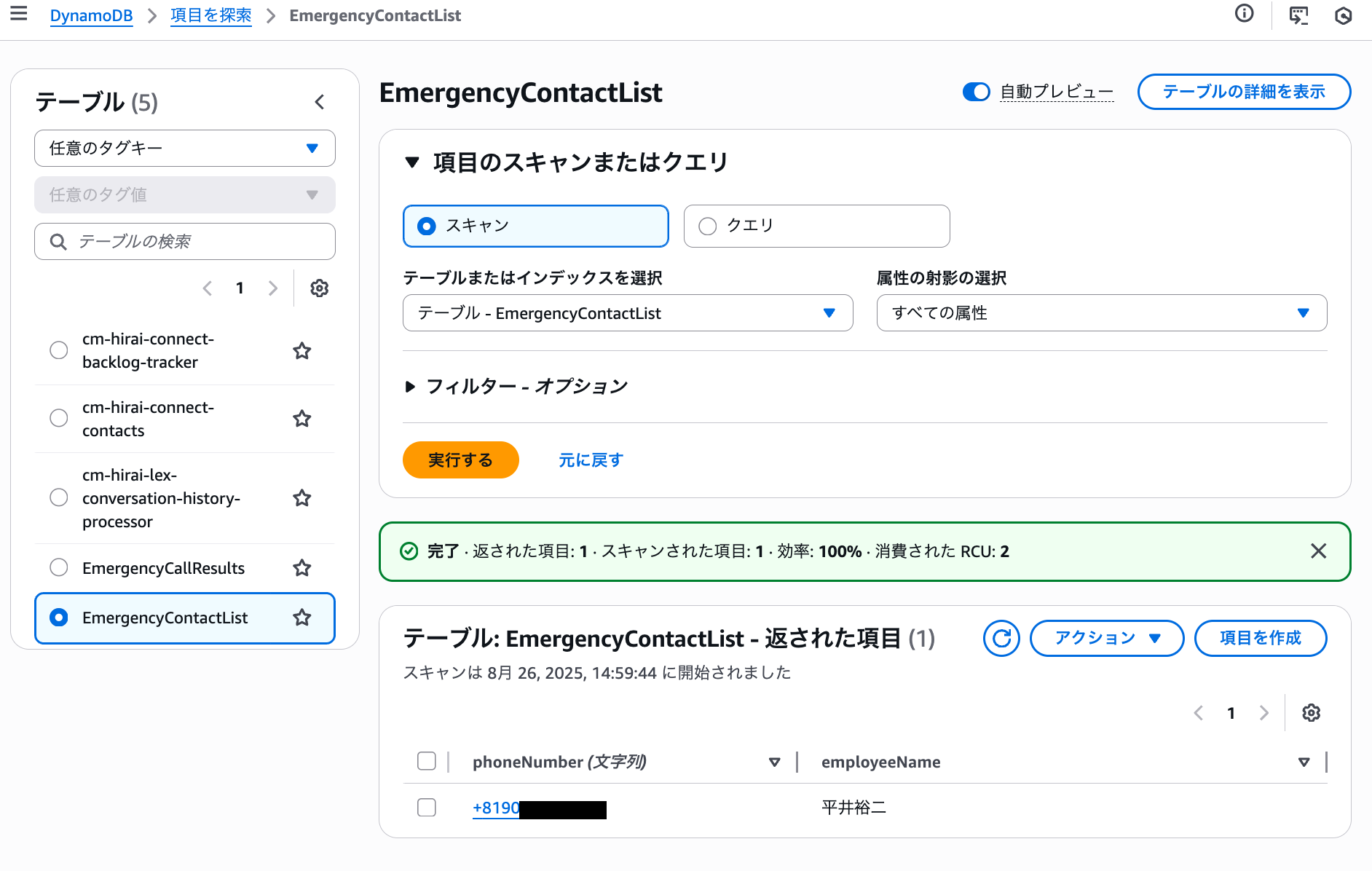
Task: Open the info panel icon in the header
Action: pos(1244,14)
